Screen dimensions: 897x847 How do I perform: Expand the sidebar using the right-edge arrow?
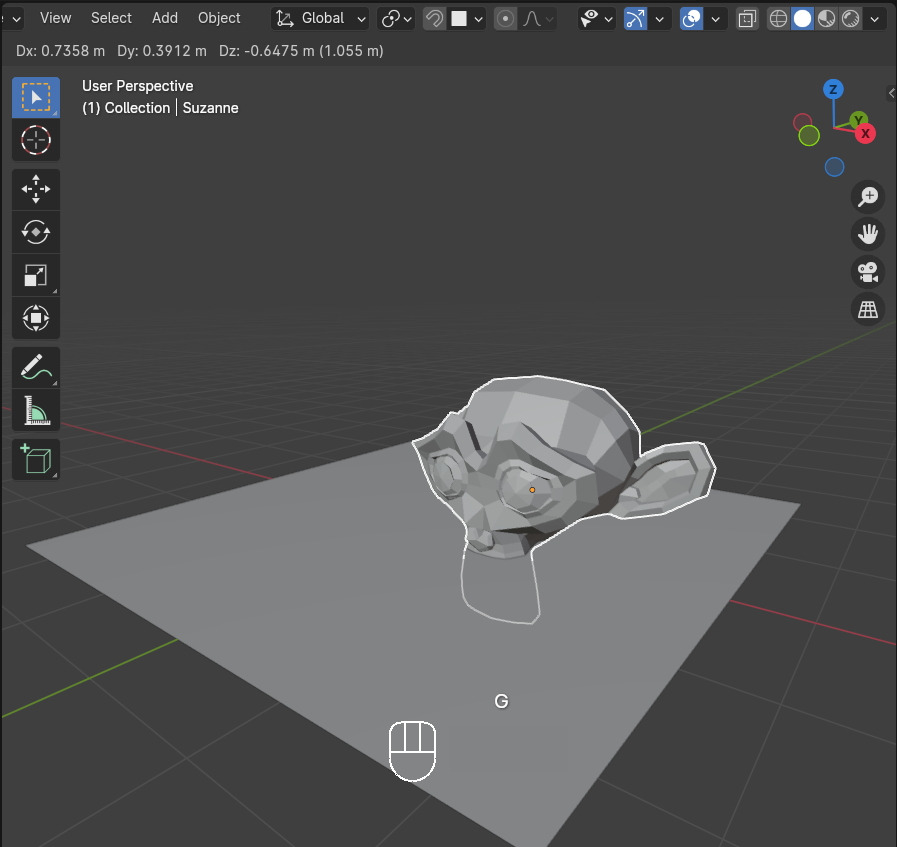click(891, 93)
